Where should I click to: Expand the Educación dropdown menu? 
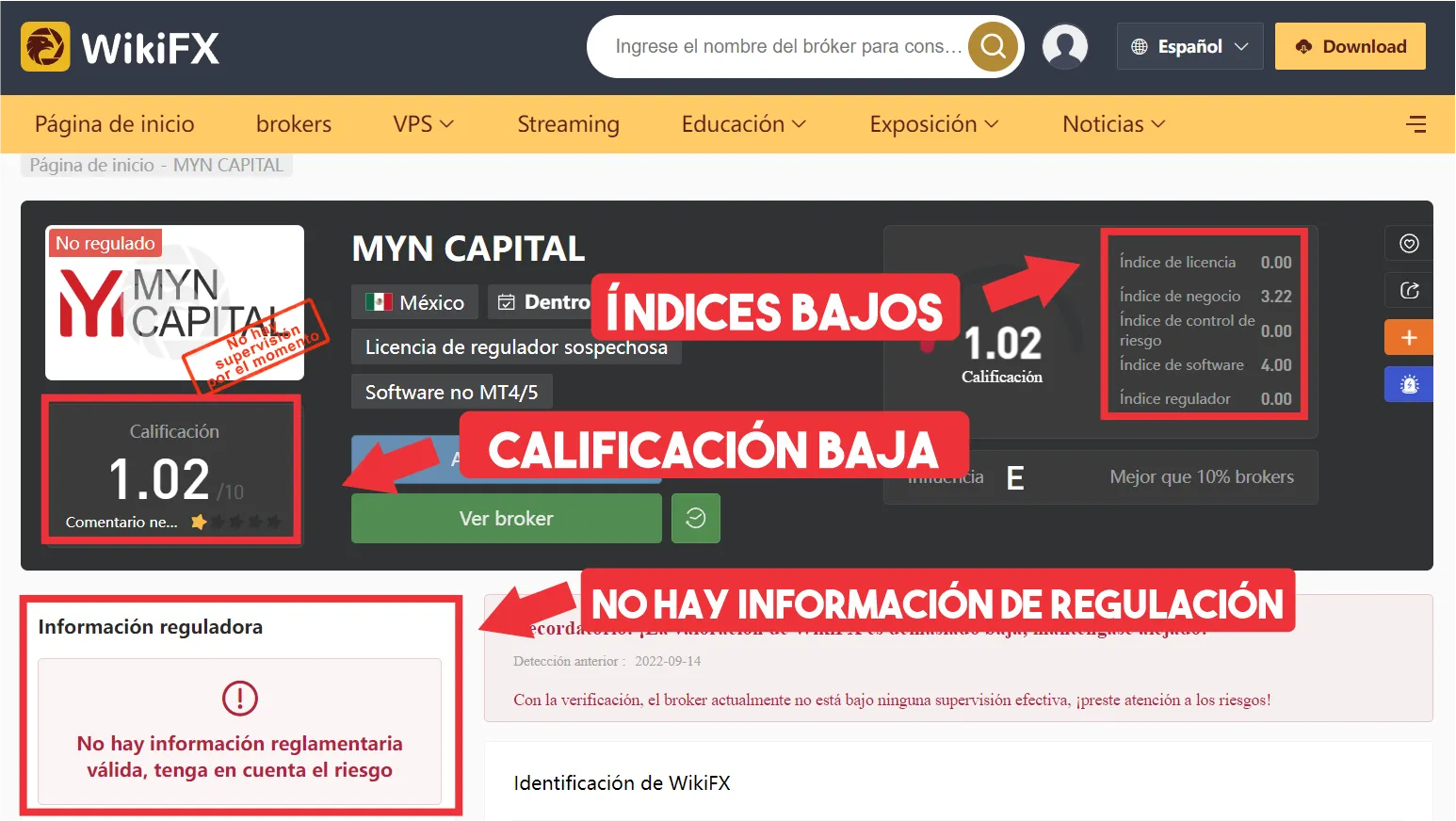(x=744, y=124)
